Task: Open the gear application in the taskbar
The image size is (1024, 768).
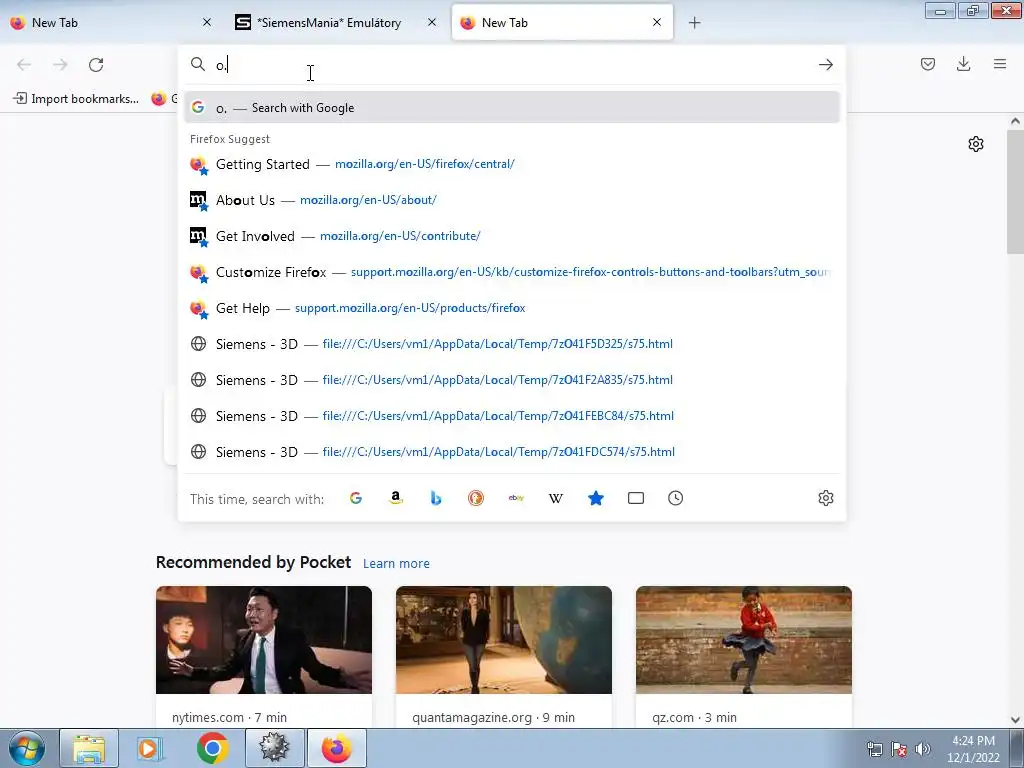Action: coord(274,748)
